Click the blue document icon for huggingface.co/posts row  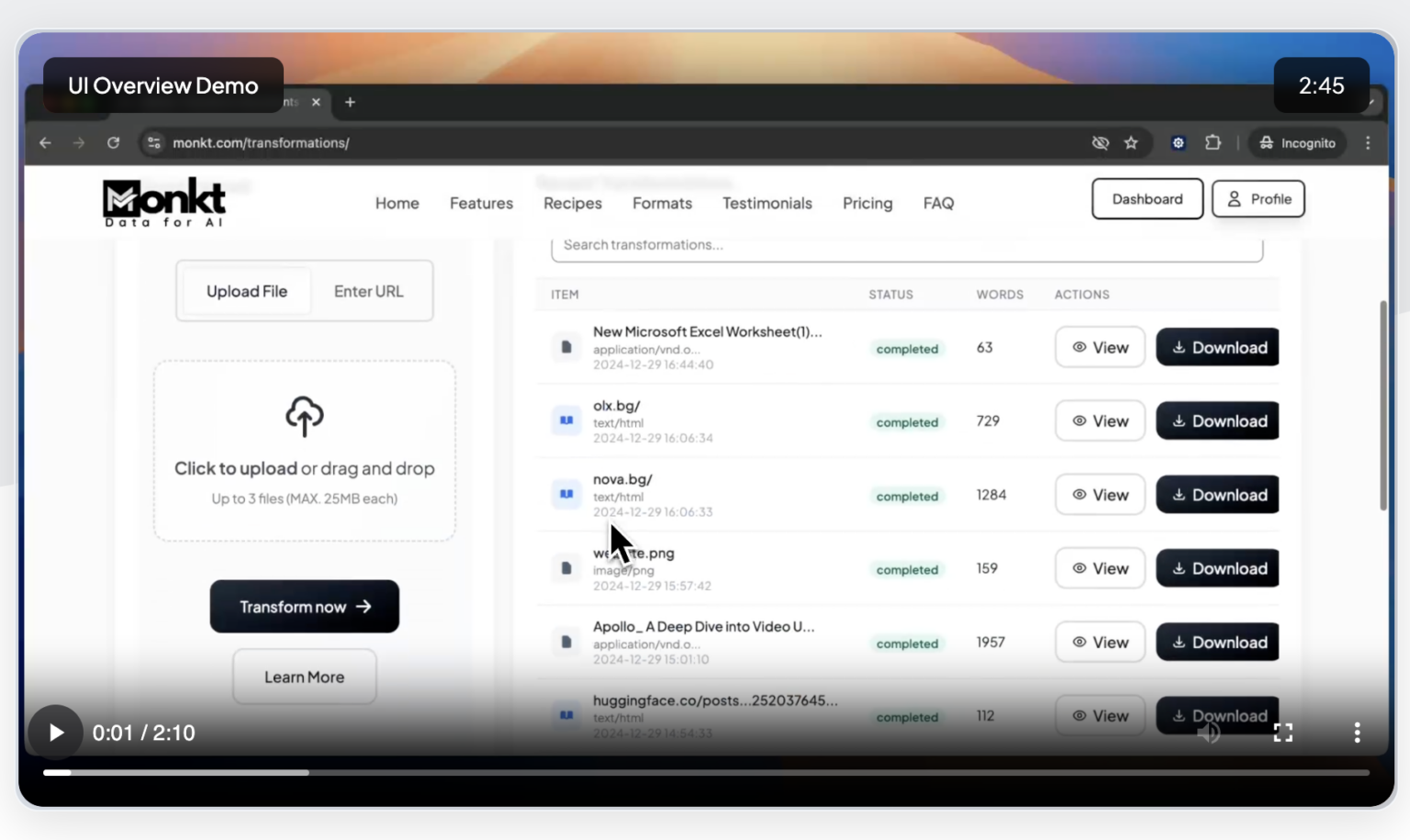(565, 714)
